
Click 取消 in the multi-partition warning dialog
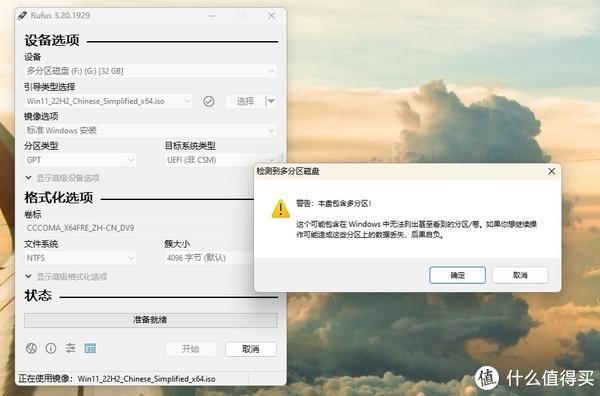coord(520,275)
